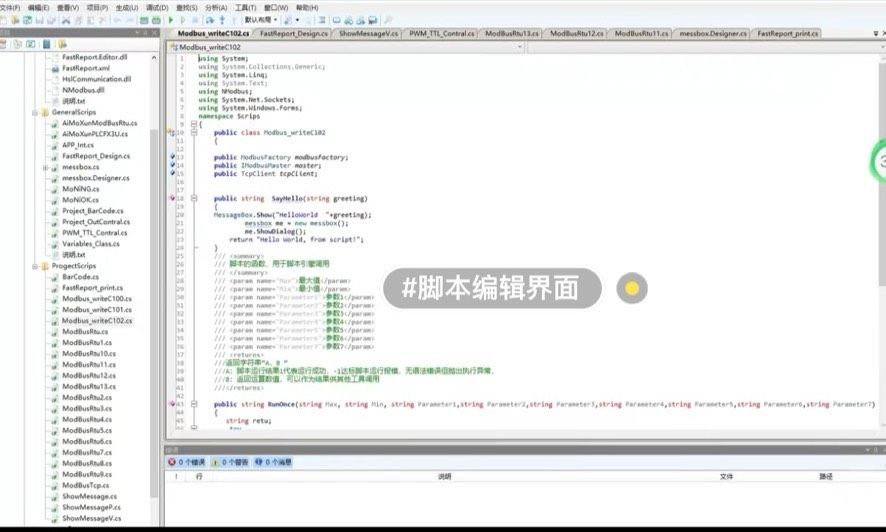Viewport: 886px width, 532px height.
Task: Select ModBusTcp.cs in the project tree
Action: 85,486
